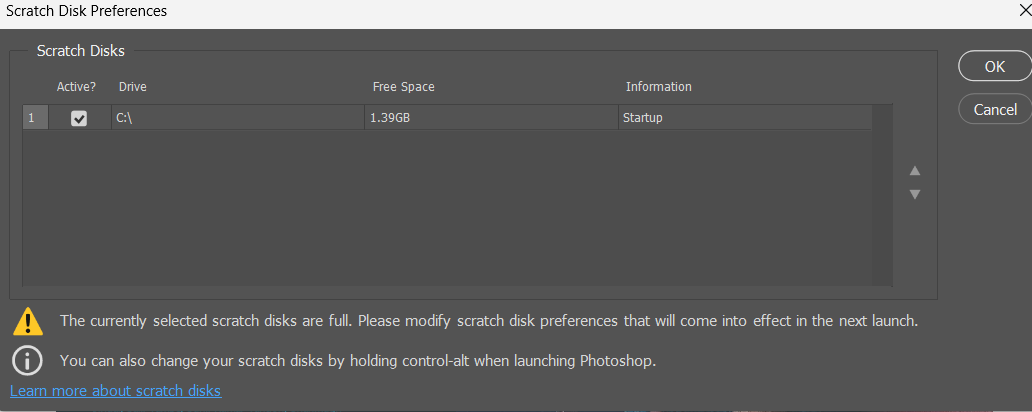Select the C:\ drive entry
Viewport: 1032px width, 412px height.
tap(124, 118)
